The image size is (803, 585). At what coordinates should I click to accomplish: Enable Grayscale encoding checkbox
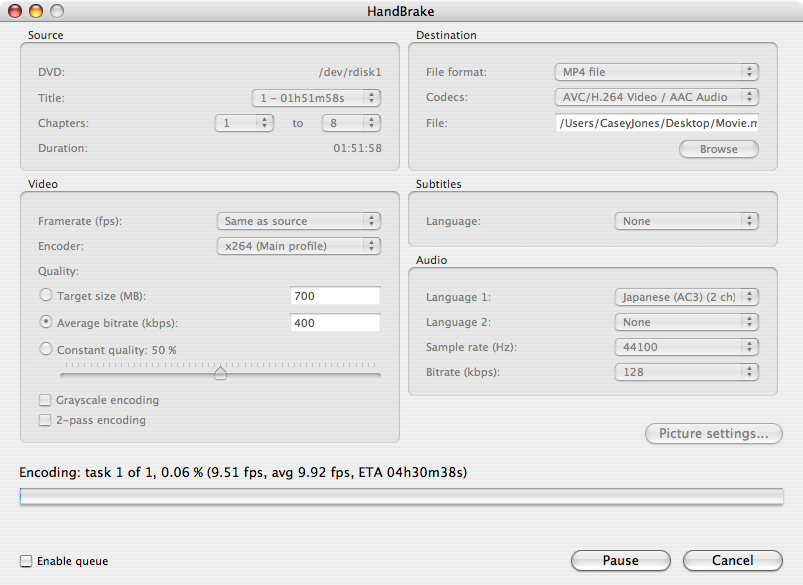[45, 400]
